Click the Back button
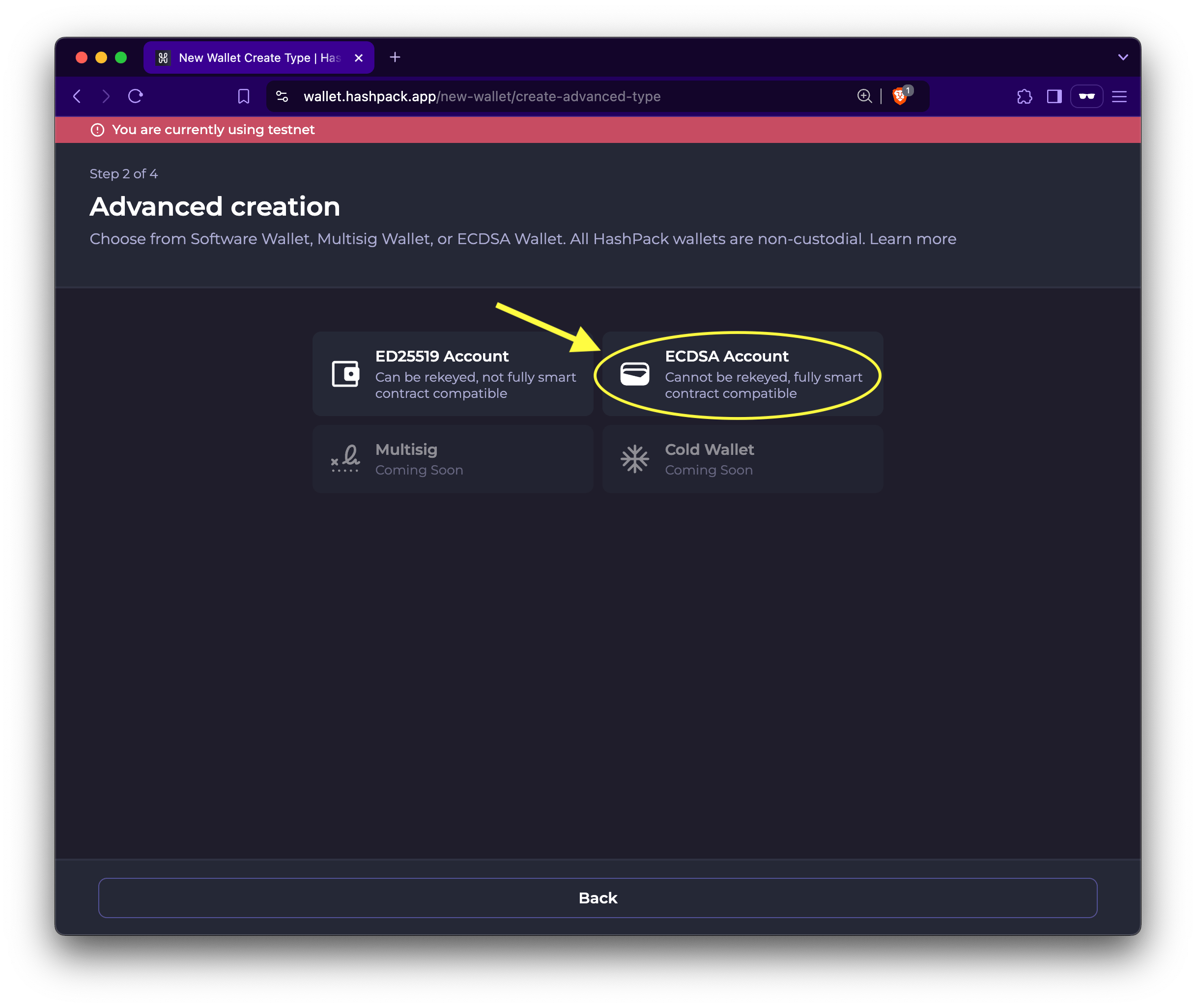 tap(598, 897)
